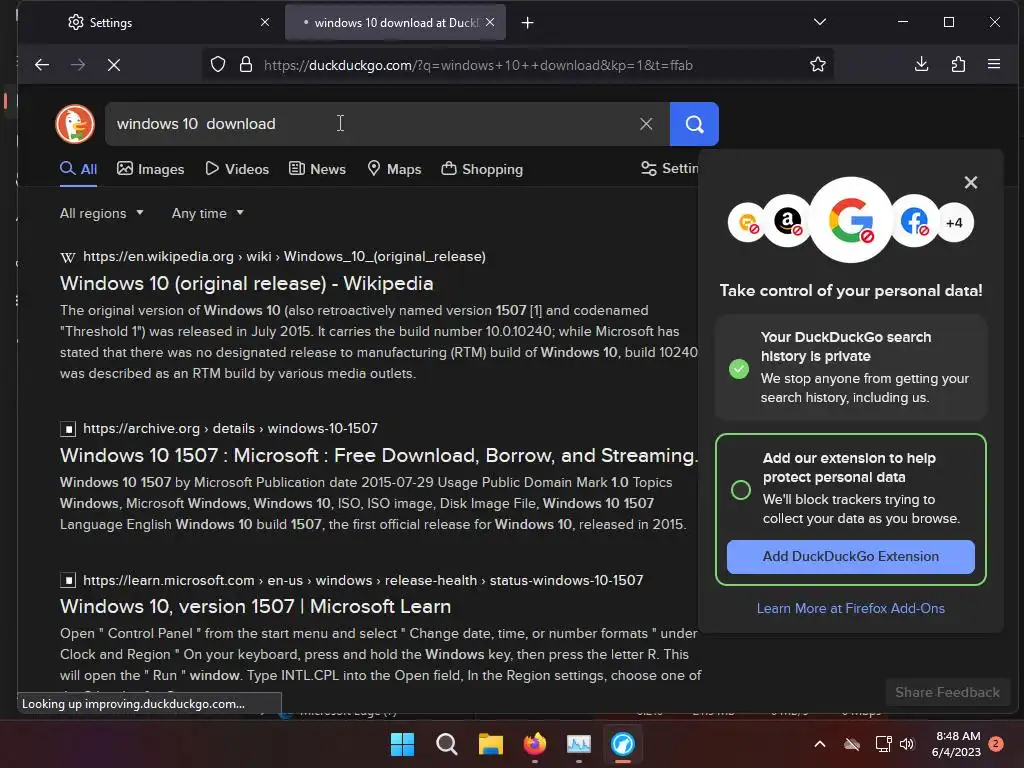
Task: Stop loading the page
Action: click(x=114, y=65)
